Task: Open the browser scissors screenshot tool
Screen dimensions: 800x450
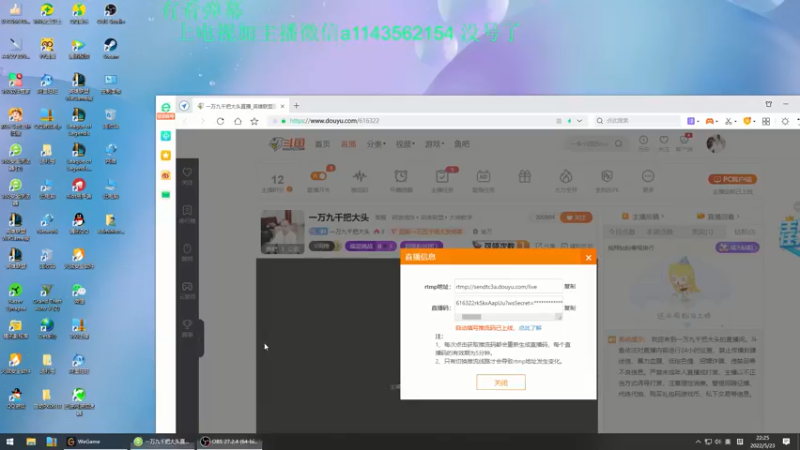Action: point(729,121)
